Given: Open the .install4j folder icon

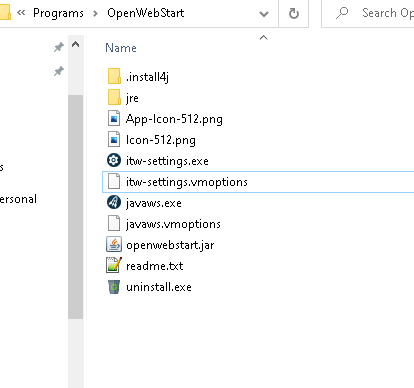Looking at the screenshot, I should point(114,76).
